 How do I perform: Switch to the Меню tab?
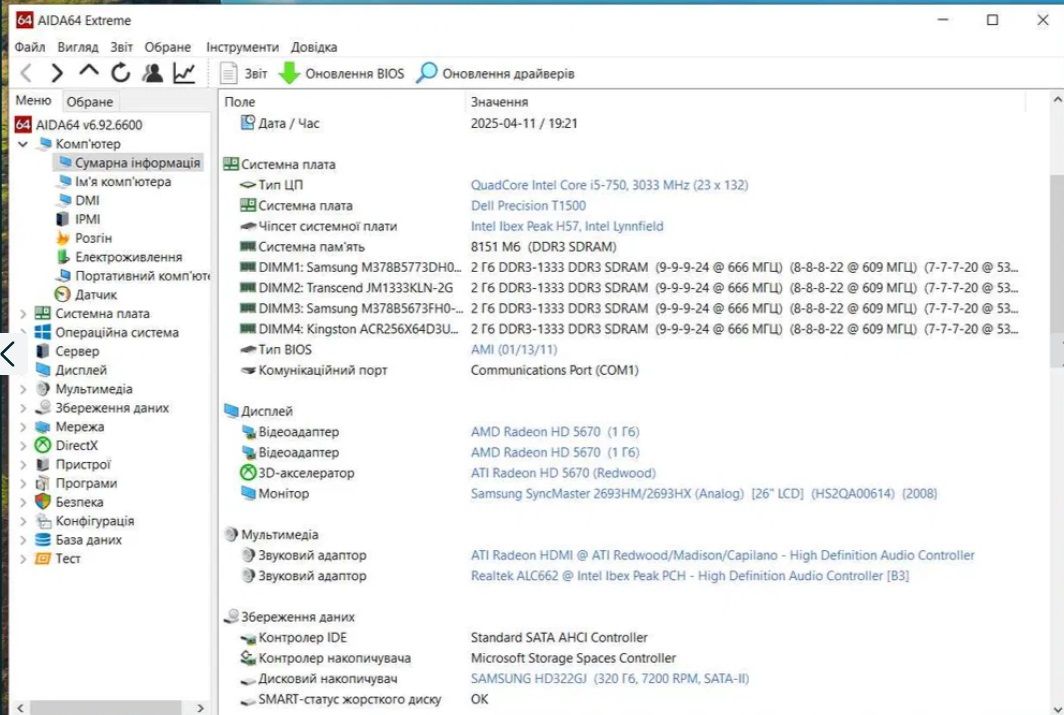coord(33,100)
